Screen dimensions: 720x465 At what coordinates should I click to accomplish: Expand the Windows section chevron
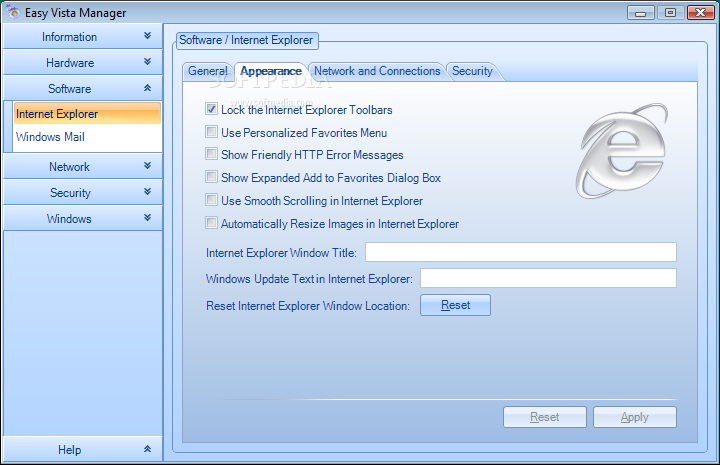pyautogui.click(x=147, y=218)
